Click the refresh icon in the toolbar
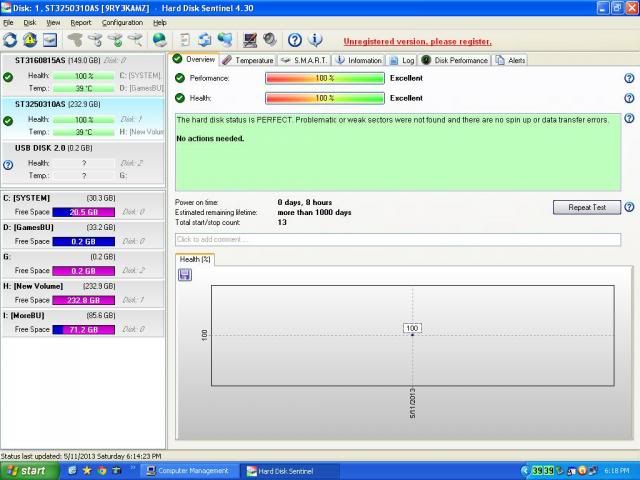 (10, 40)
